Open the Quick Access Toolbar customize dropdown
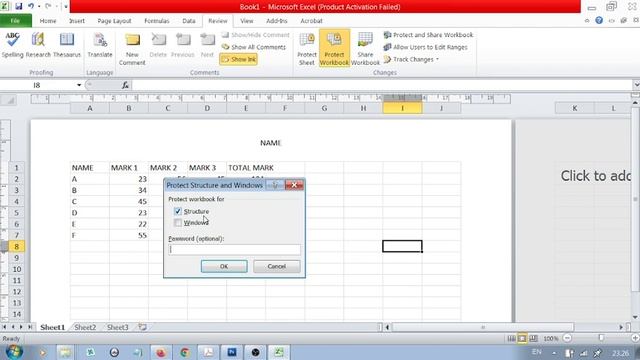This screenshot has width=640, height=360. [x=66, y=7]
